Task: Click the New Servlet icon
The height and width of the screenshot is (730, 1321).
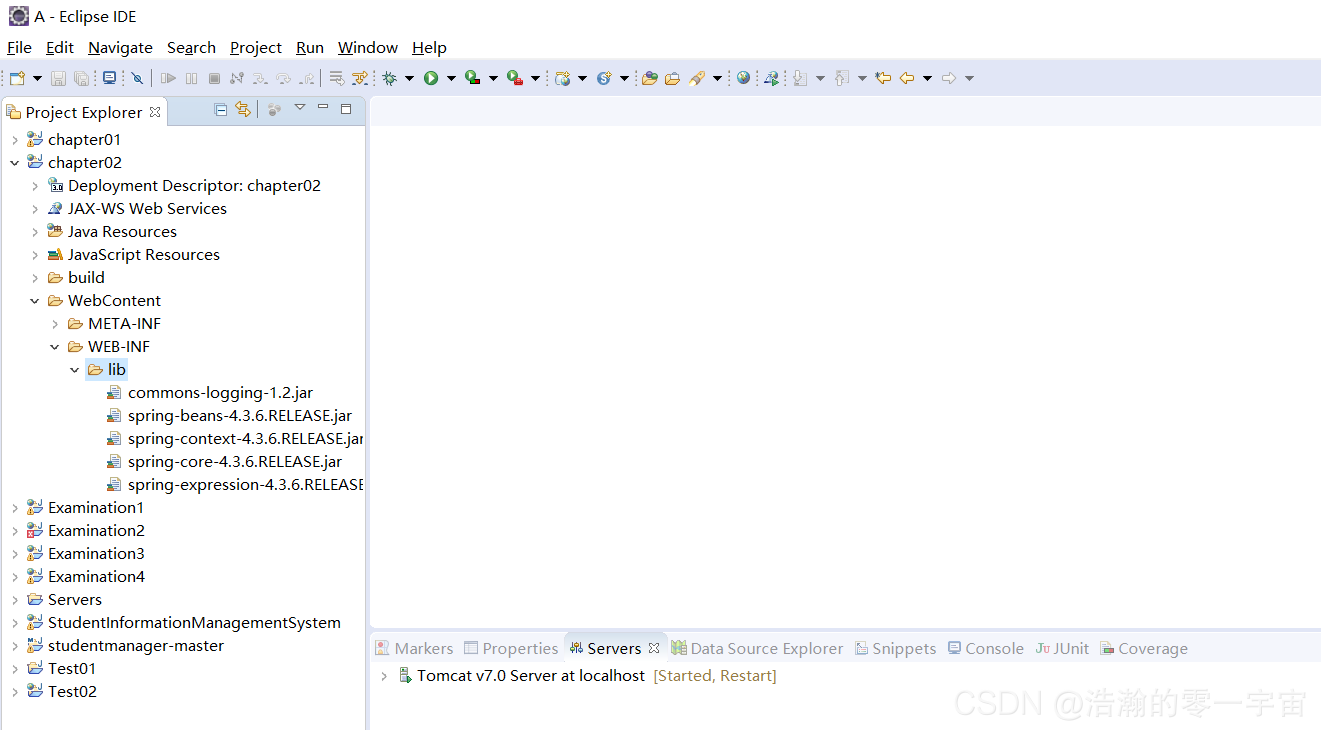Action: 604,78
